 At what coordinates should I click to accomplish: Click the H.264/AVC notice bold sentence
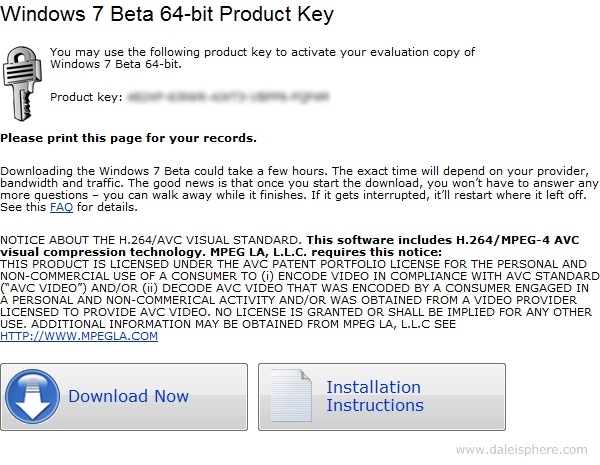[x=290, y=246]
